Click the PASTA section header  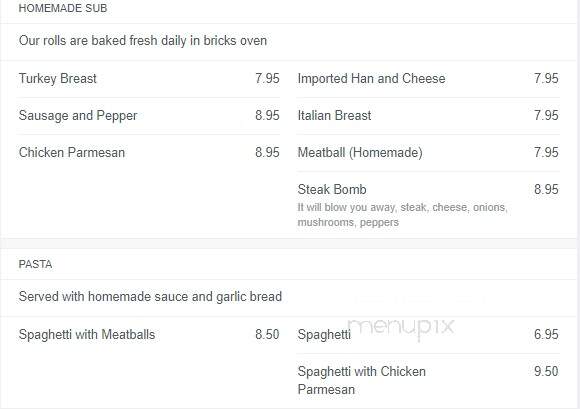pos(36,264)
